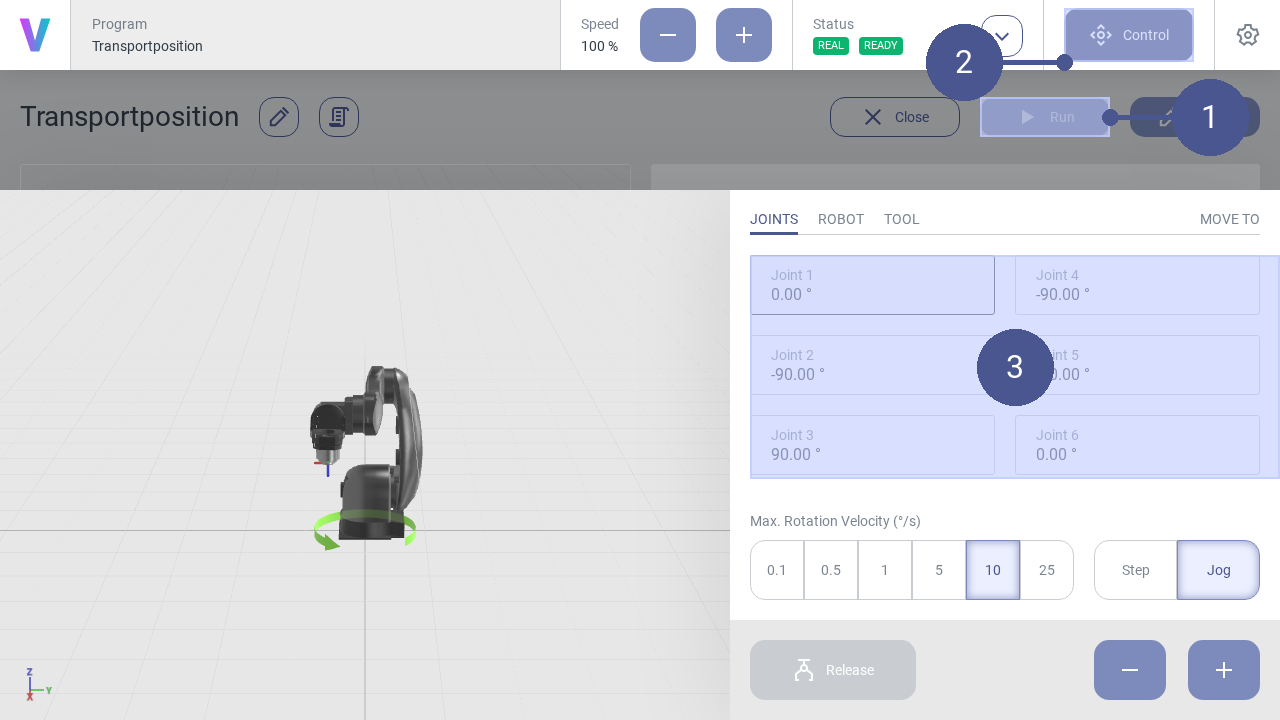The image size is (1280, 720).
Task: Select Step movement mode
Action: 1136,570
